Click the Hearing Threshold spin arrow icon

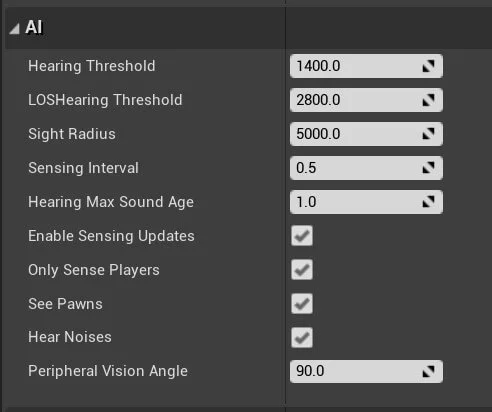[x=428, y=66]
